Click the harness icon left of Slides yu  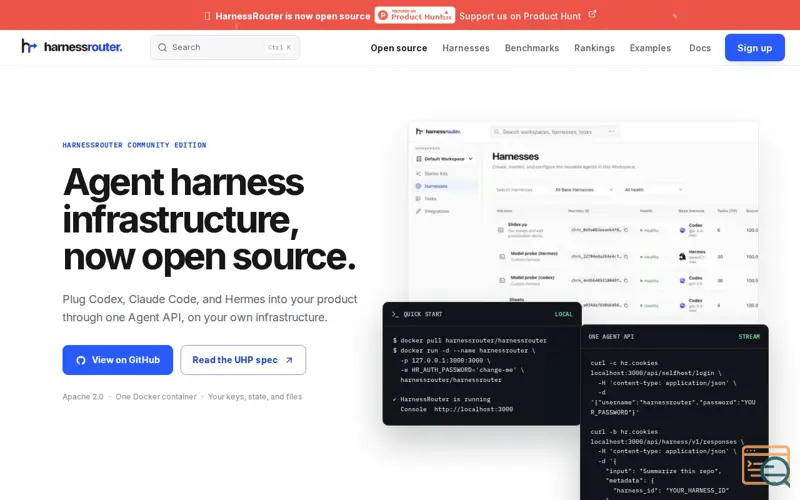(x=501, y=230)
